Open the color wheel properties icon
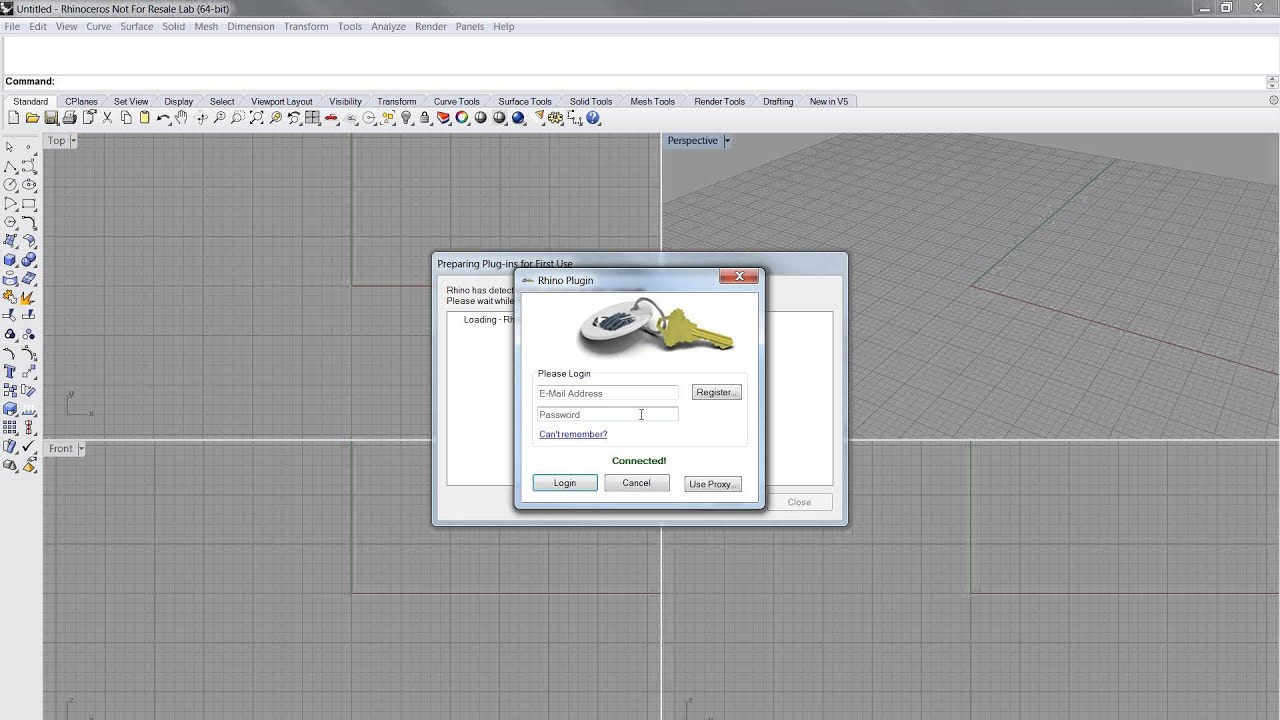This screenshot has height=720, width=1280. [462, 118]
